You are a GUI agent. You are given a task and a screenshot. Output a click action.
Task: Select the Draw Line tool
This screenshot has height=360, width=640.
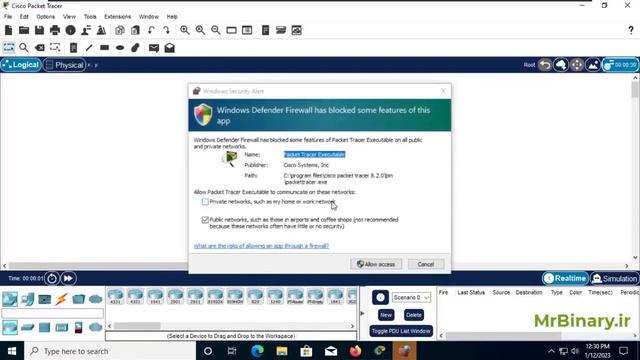[x=89, y=48]
